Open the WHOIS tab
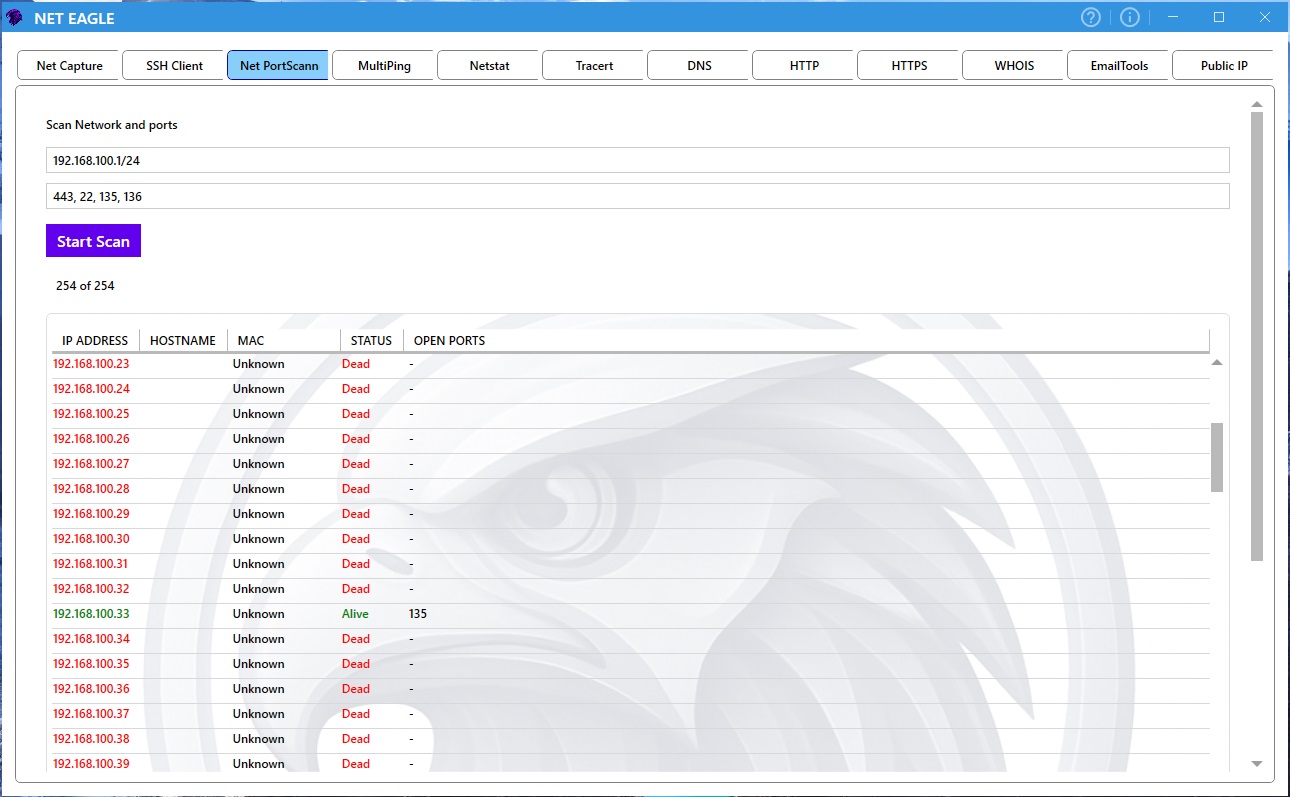1290x797 pixels. [1014, 65]
